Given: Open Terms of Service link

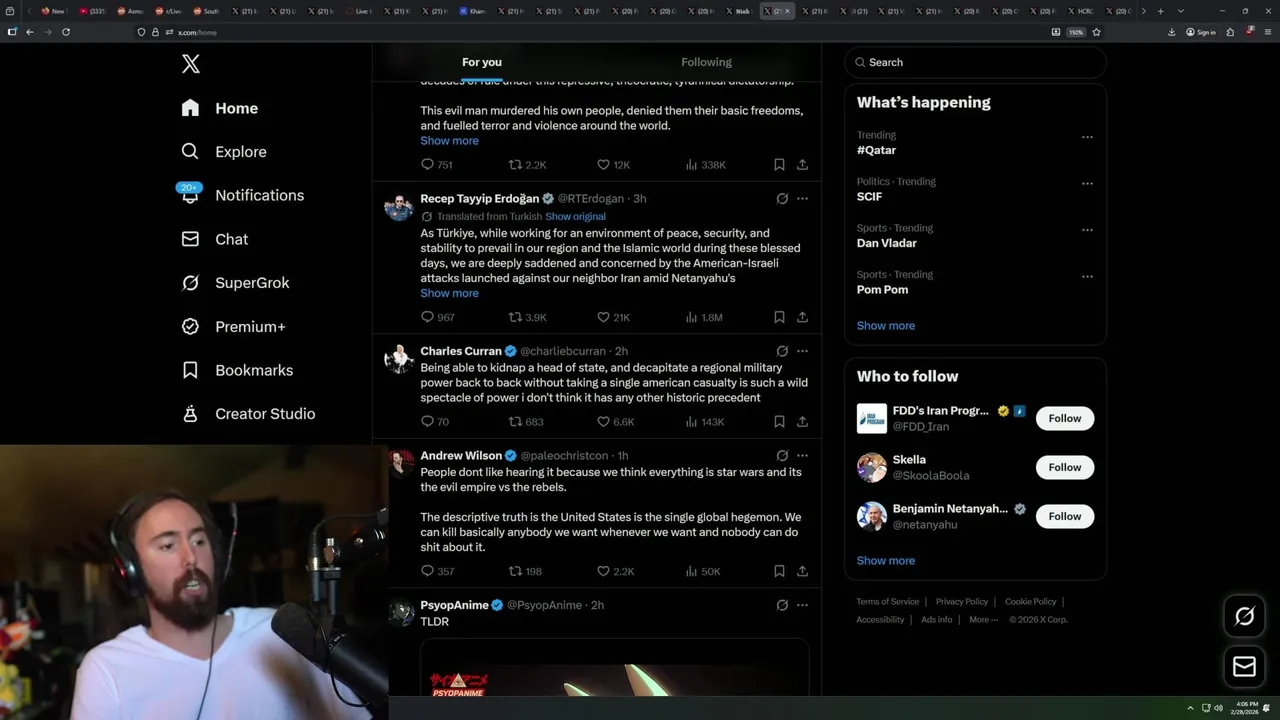Looking at the screenshot, I should click(887, 602).
